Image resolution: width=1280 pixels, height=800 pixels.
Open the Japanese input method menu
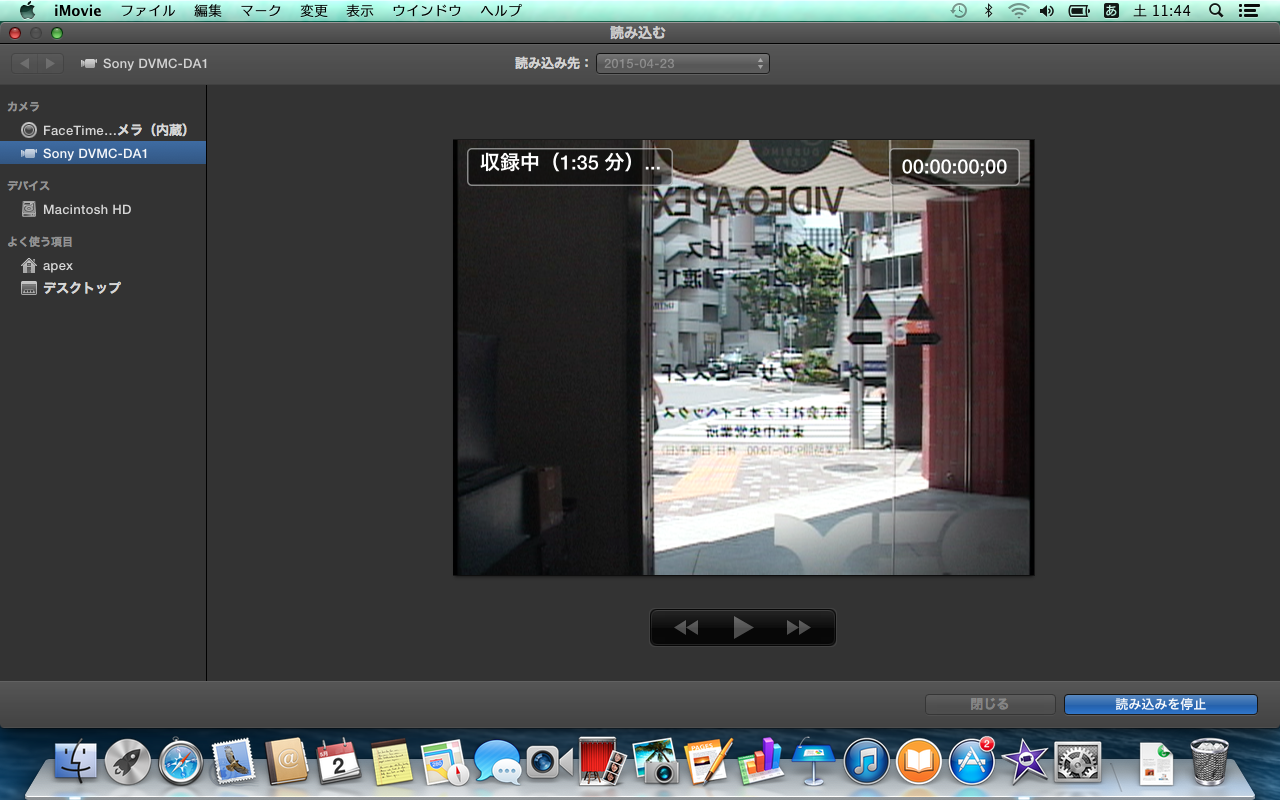pos(1111,11)
